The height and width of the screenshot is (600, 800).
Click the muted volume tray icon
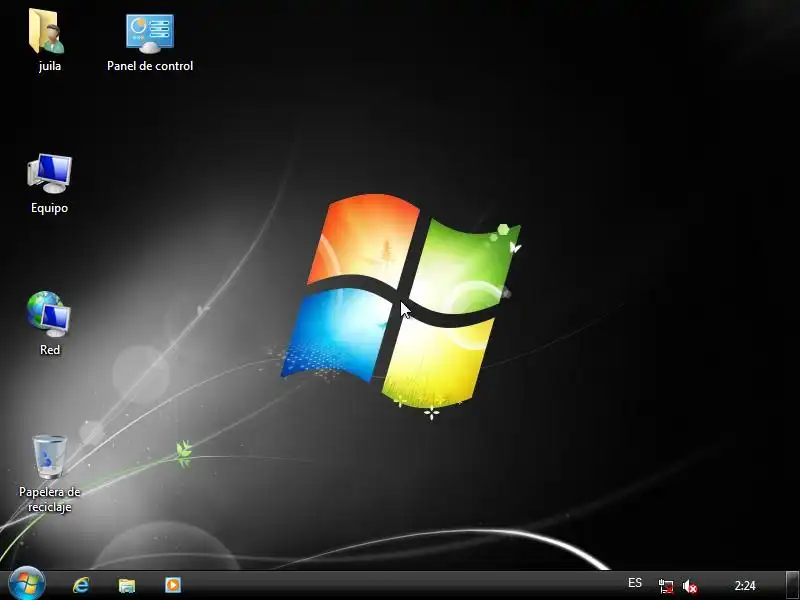(x=690, y=586)
